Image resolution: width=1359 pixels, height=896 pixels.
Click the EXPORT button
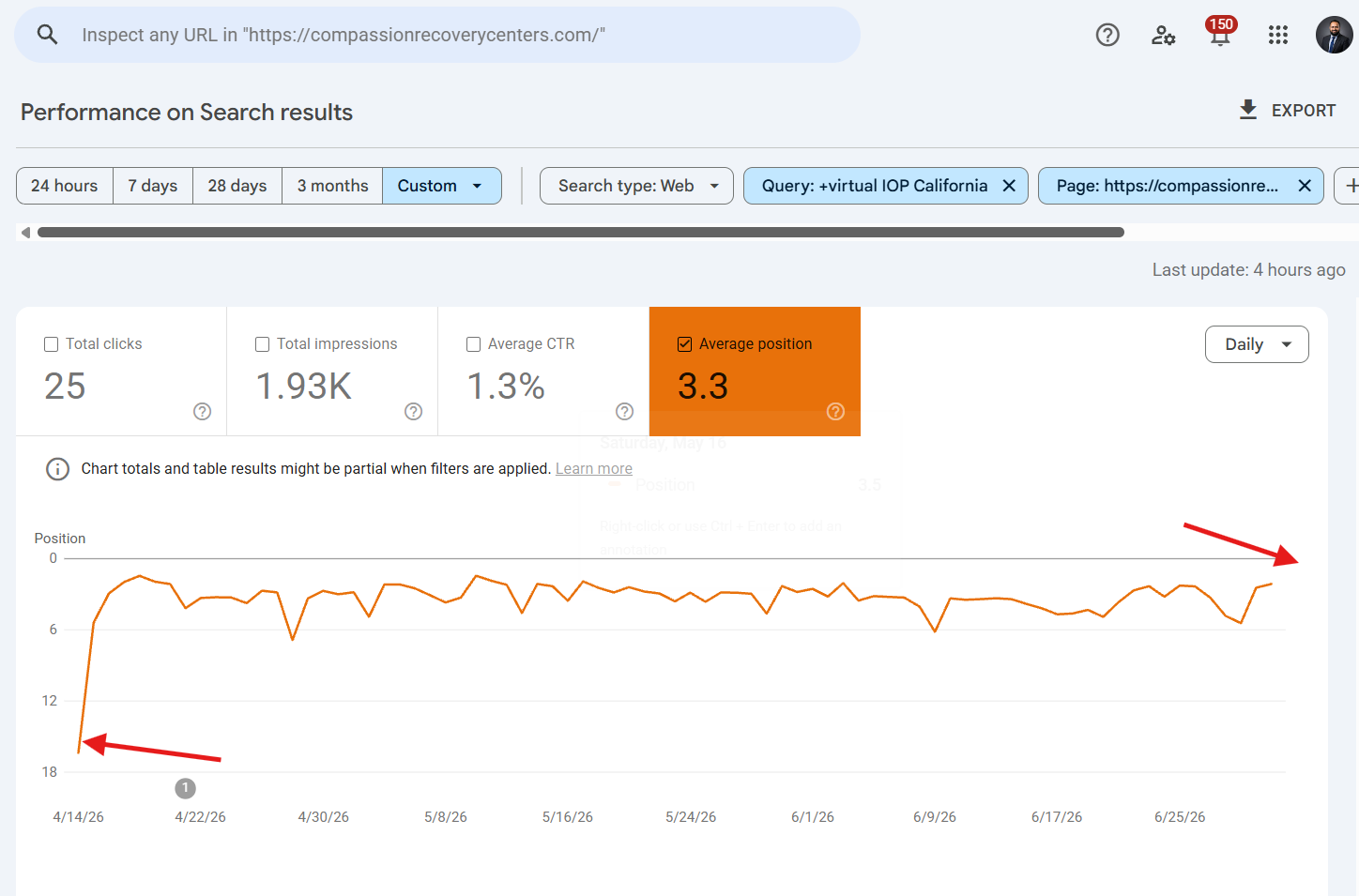point(1287,111)
